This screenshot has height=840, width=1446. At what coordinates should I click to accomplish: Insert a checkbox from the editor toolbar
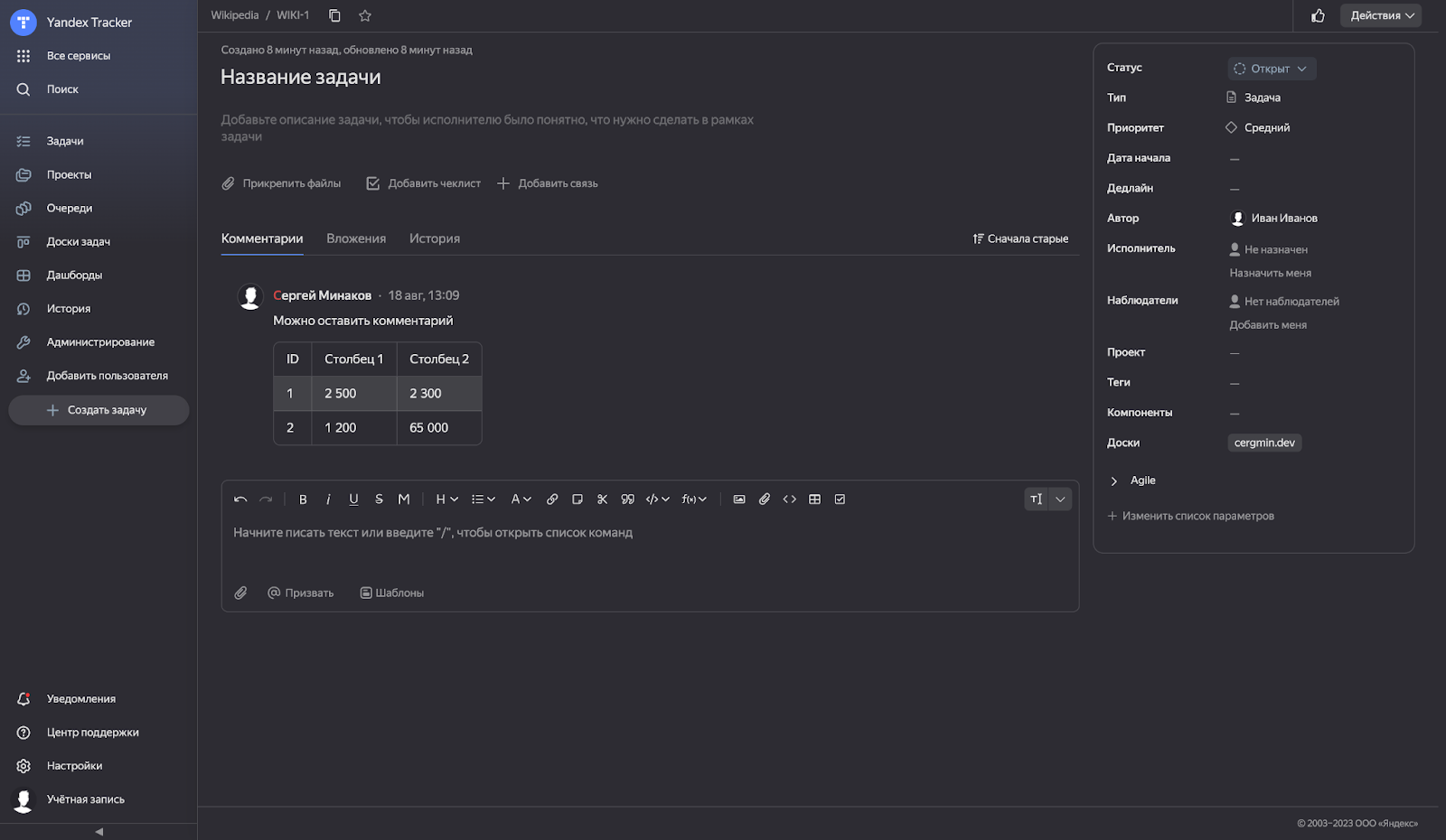click(x=840, y=499)
